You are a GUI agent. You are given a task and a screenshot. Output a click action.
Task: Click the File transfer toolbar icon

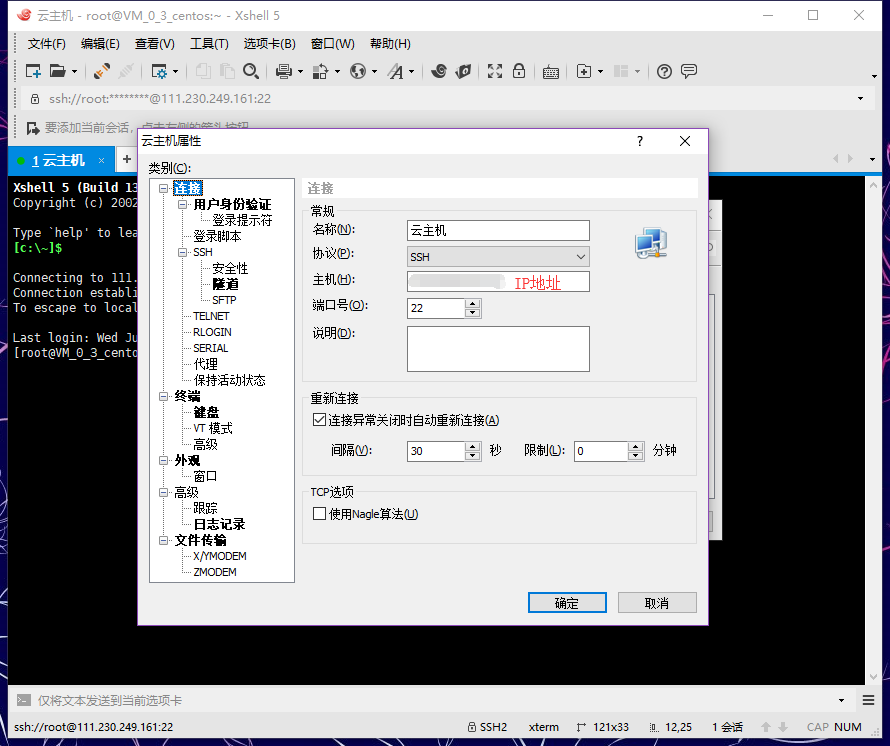pyautogui.click(x=320, y=72)
